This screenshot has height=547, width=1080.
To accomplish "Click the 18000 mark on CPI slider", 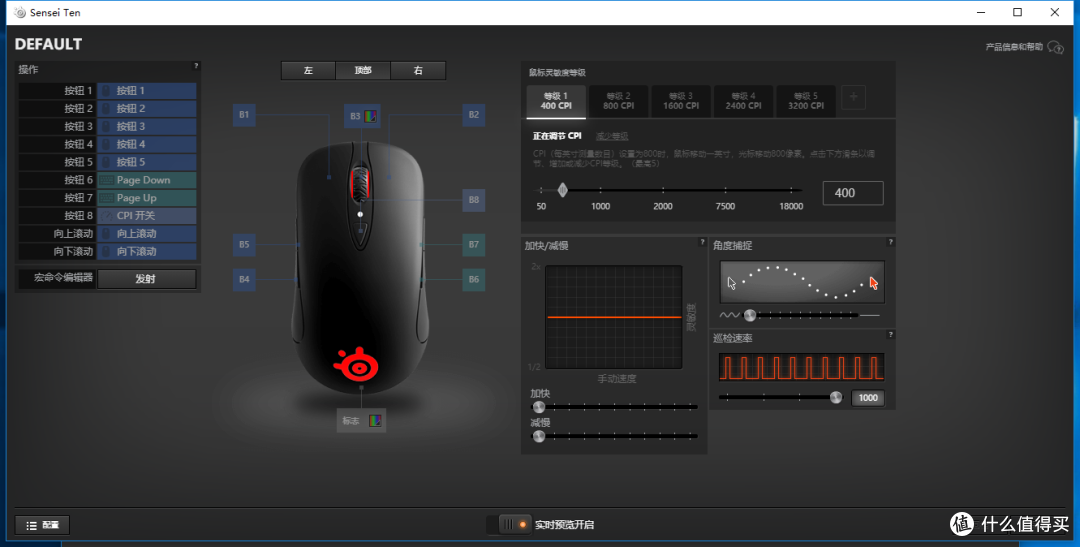I will click(x=791, y=206).
